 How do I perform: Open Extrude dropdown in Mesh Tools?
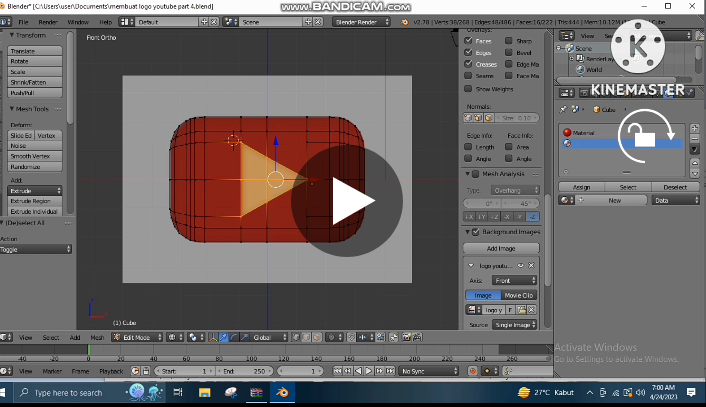[x=35, y=190]
